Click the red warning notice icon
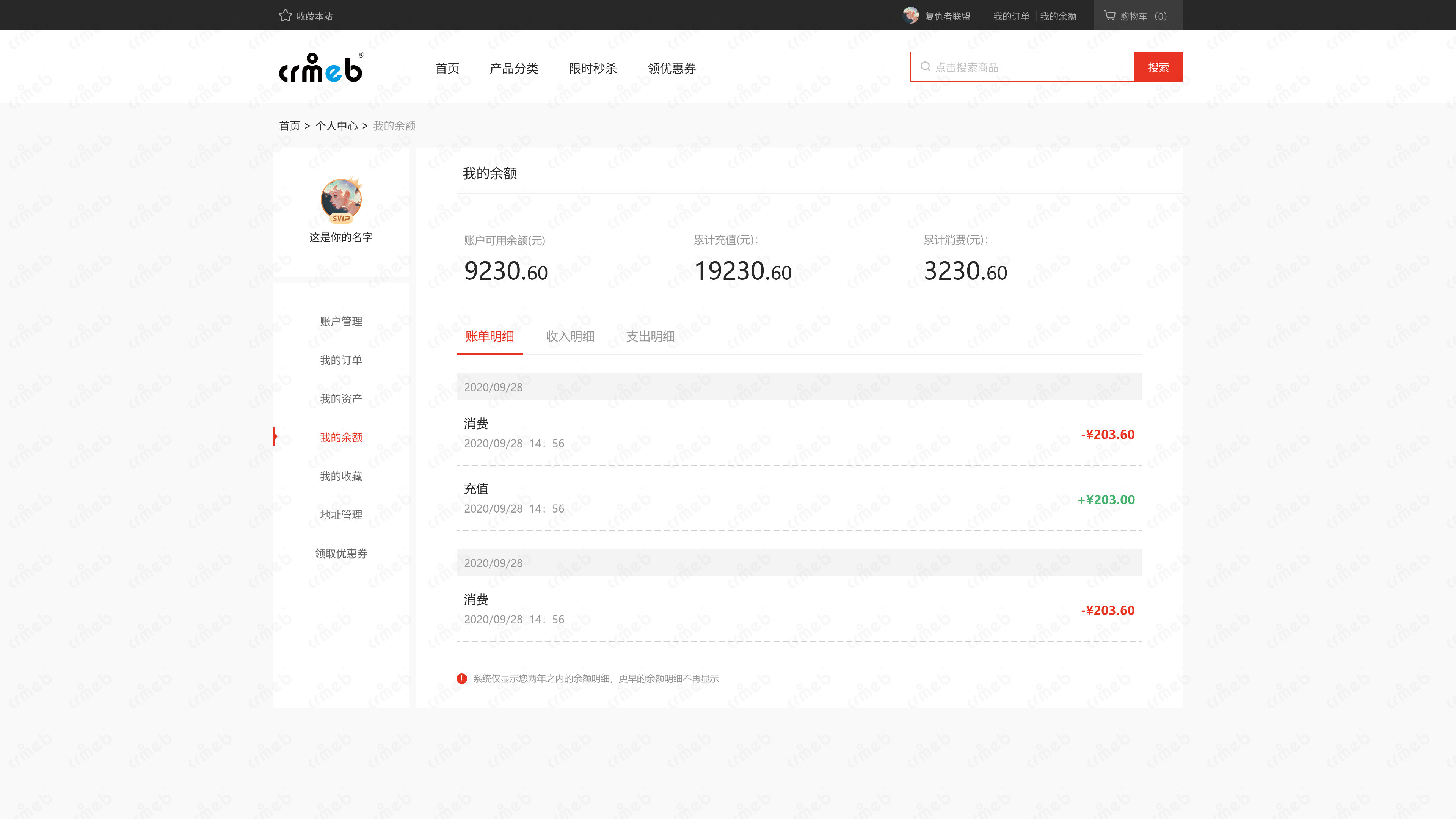 click(462, 678)
